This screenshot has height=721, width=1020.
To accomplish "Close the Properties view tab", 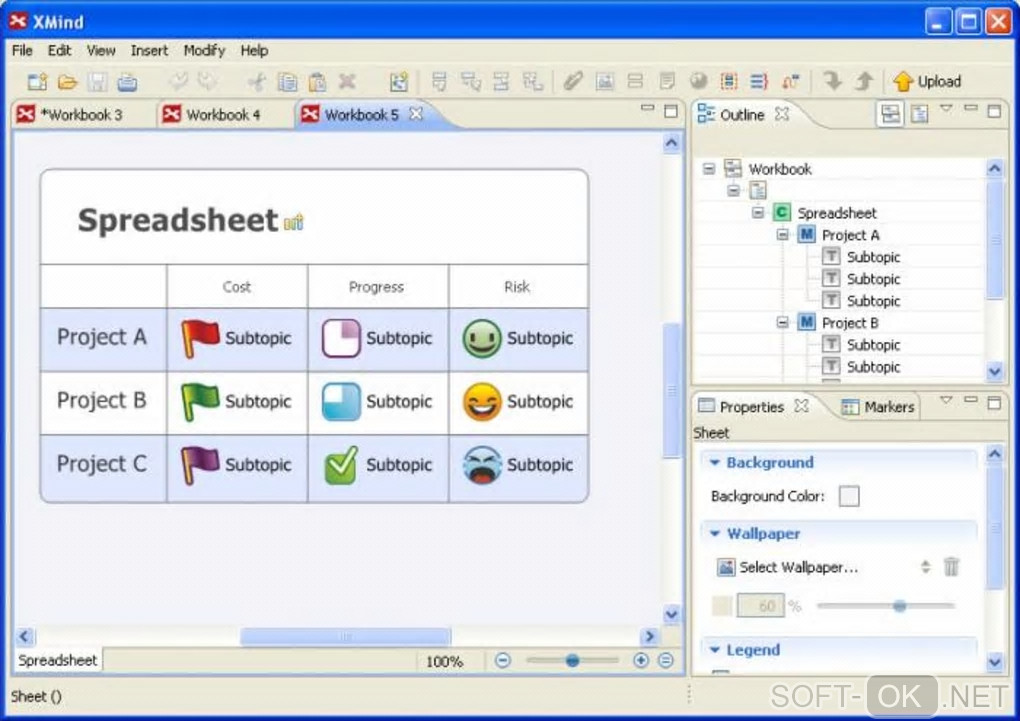I will tap(802, 406).
